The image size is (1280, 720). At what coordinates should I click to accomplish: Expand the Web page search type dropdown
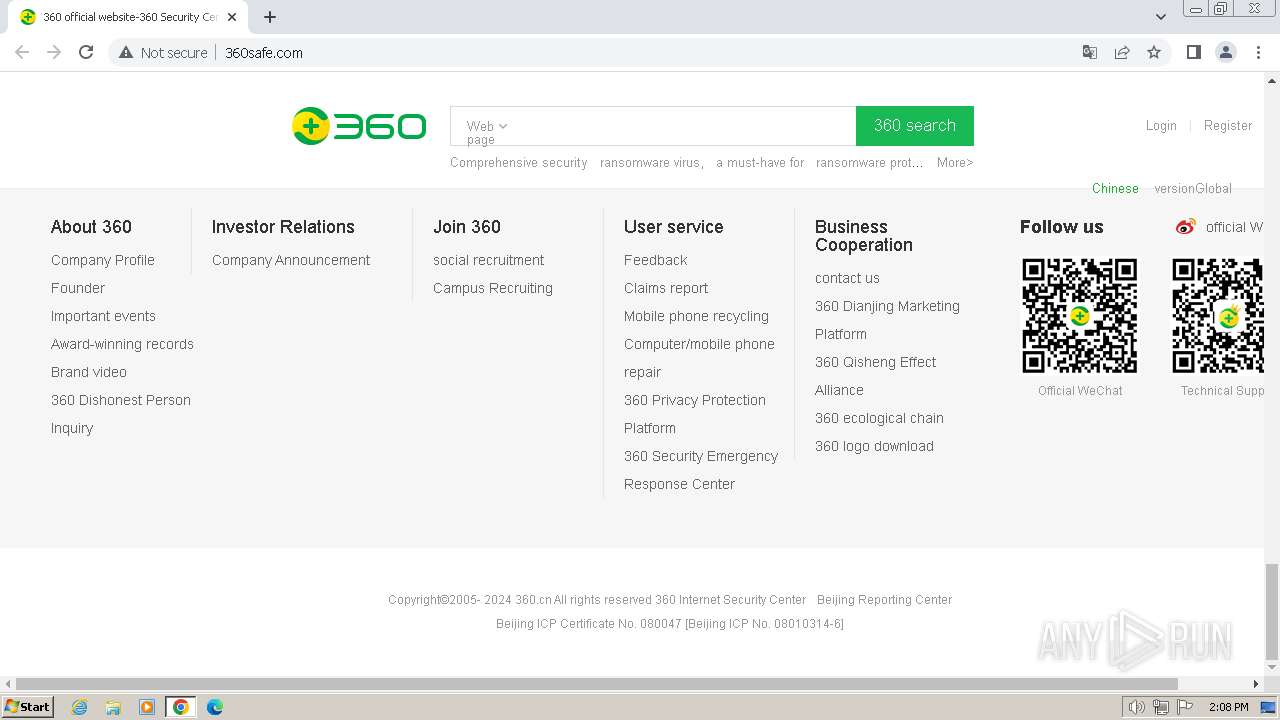pos(487,132)
